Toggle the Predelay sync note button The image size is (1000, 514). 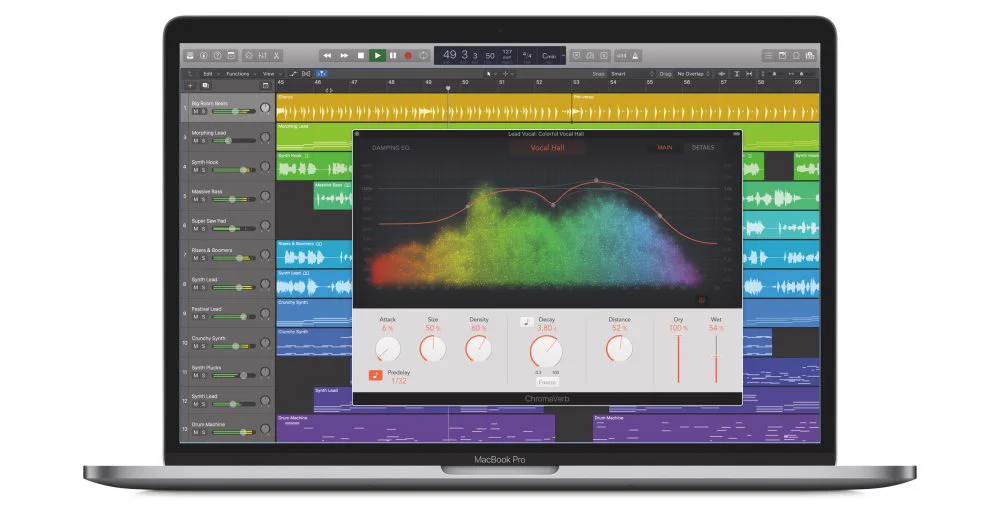point(376,376)
